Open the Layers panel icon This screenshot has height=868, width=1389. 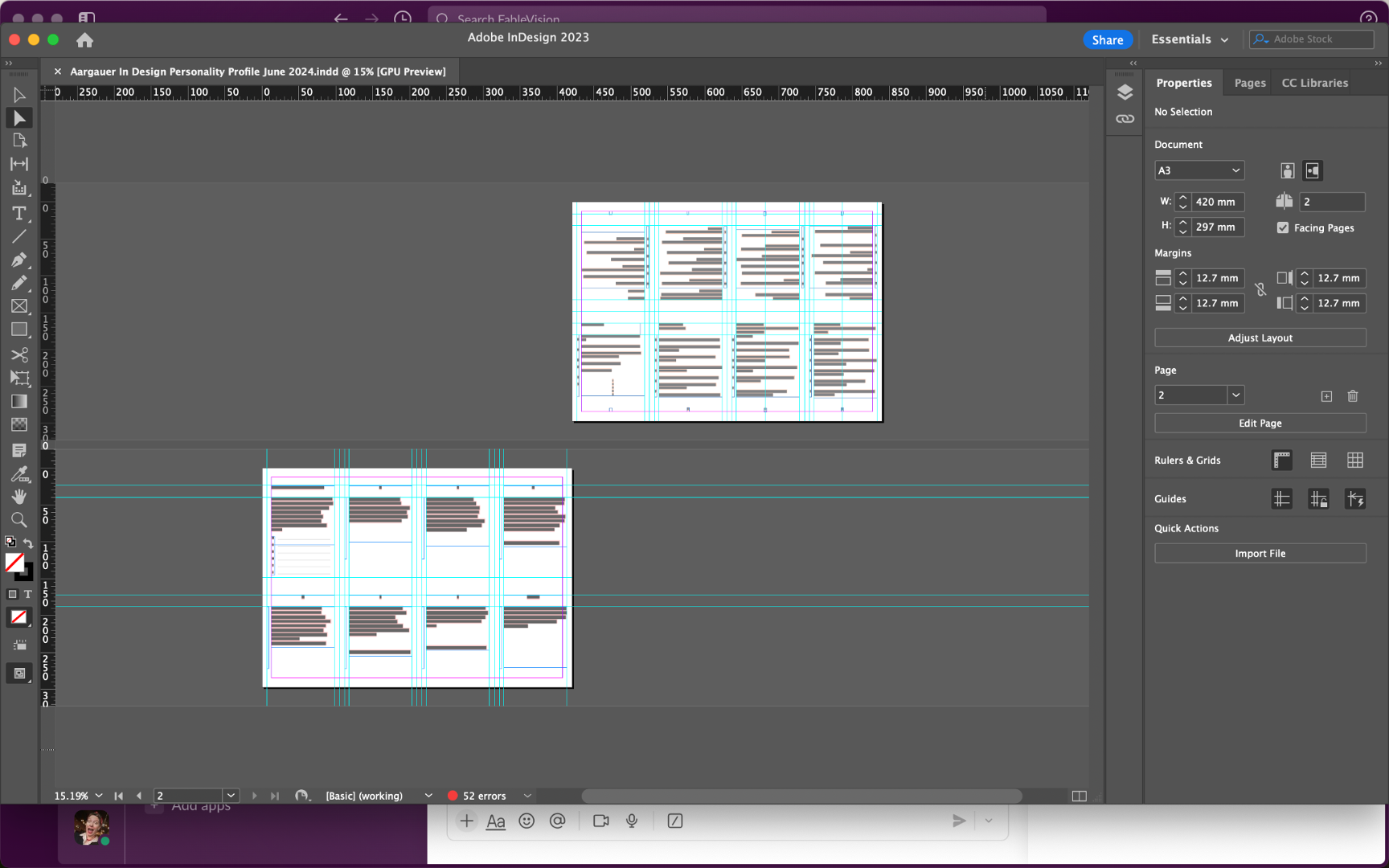[x=1125, y=92]
